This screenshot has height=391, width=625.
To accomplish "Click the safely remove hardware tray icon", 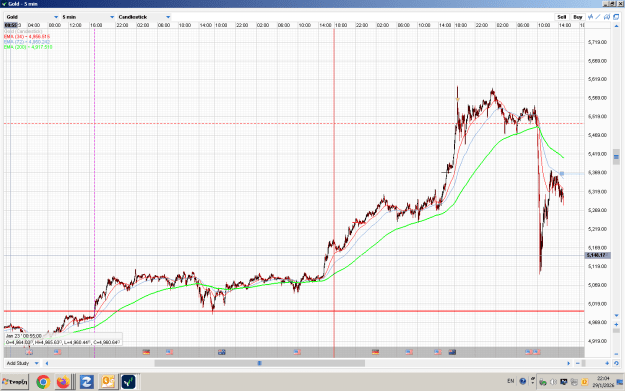I will coord(542,382).
